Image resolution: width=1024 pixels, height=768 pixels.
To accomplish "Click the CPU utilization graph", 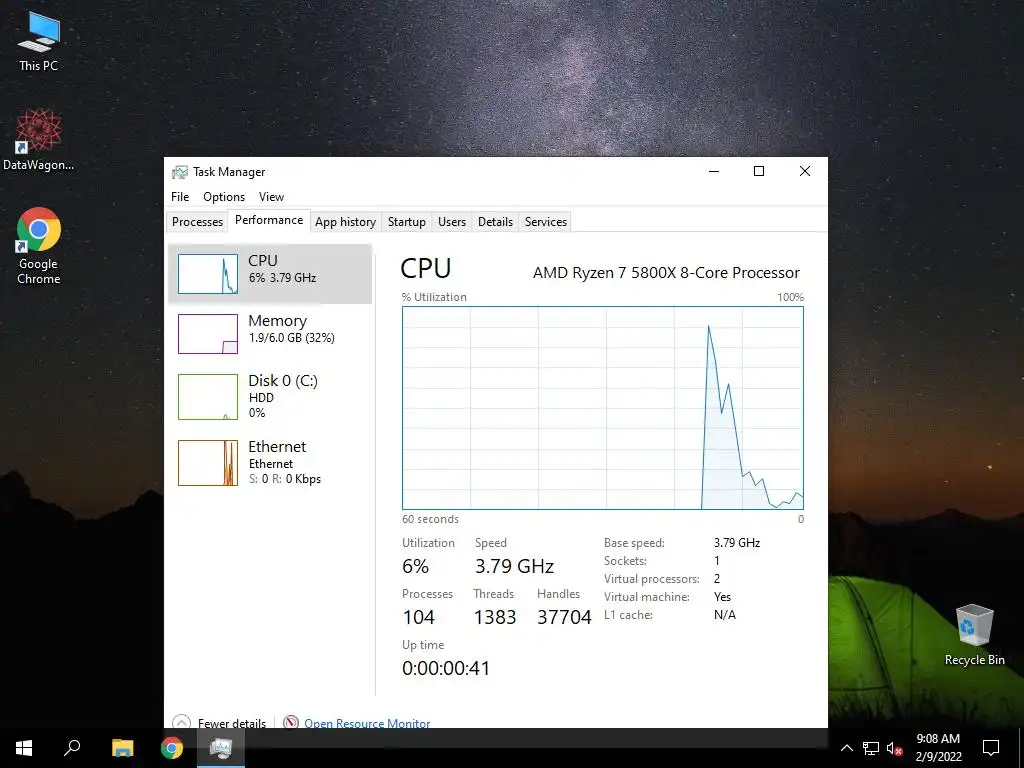I will [603, 408].
